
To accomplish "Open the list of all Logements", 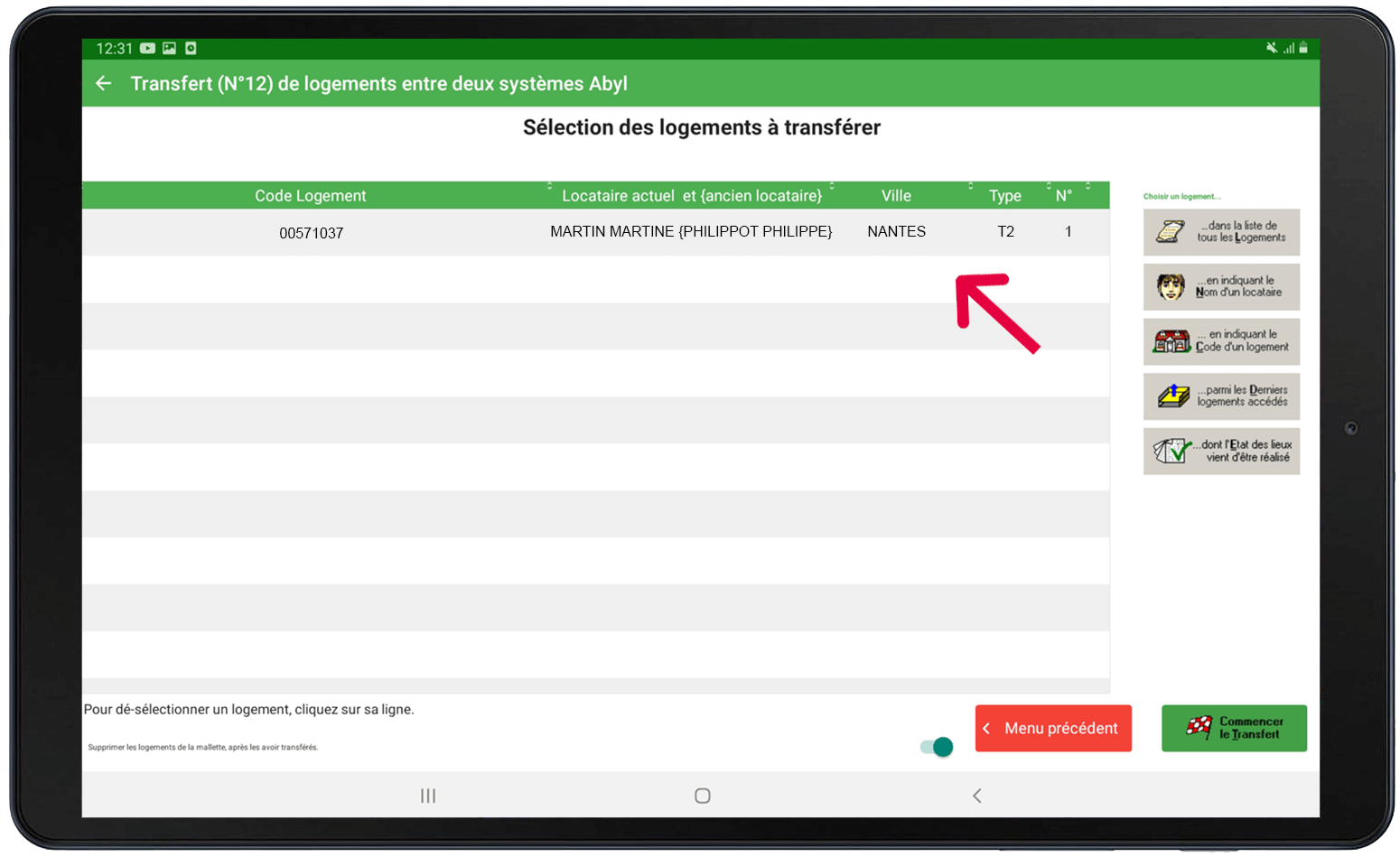I will coord(1221,232).
